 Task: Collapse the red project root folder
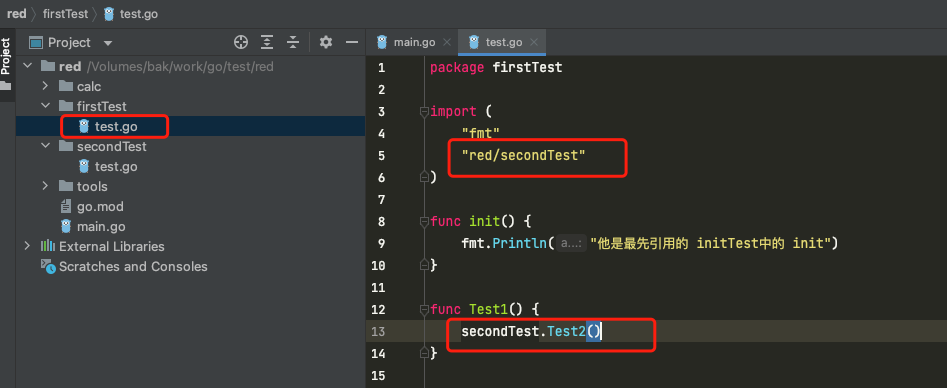[x=27, y=66]
